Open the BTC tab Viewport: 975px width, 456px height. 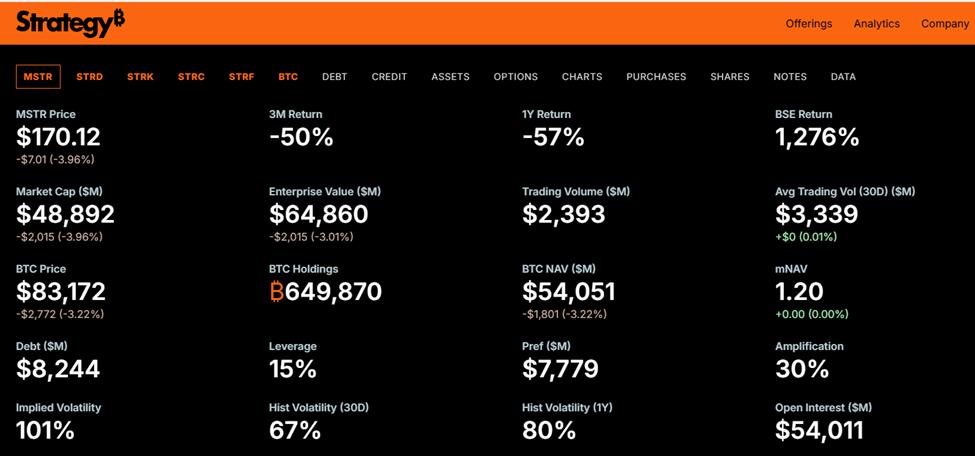pyautogui.click(x=288, y=77)
